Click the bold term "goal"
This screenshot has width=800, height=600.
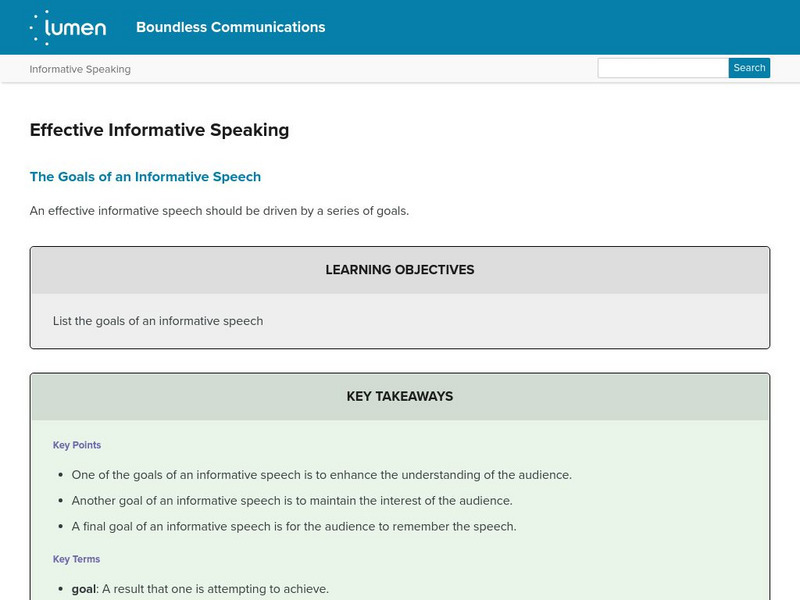pos(84,589)
